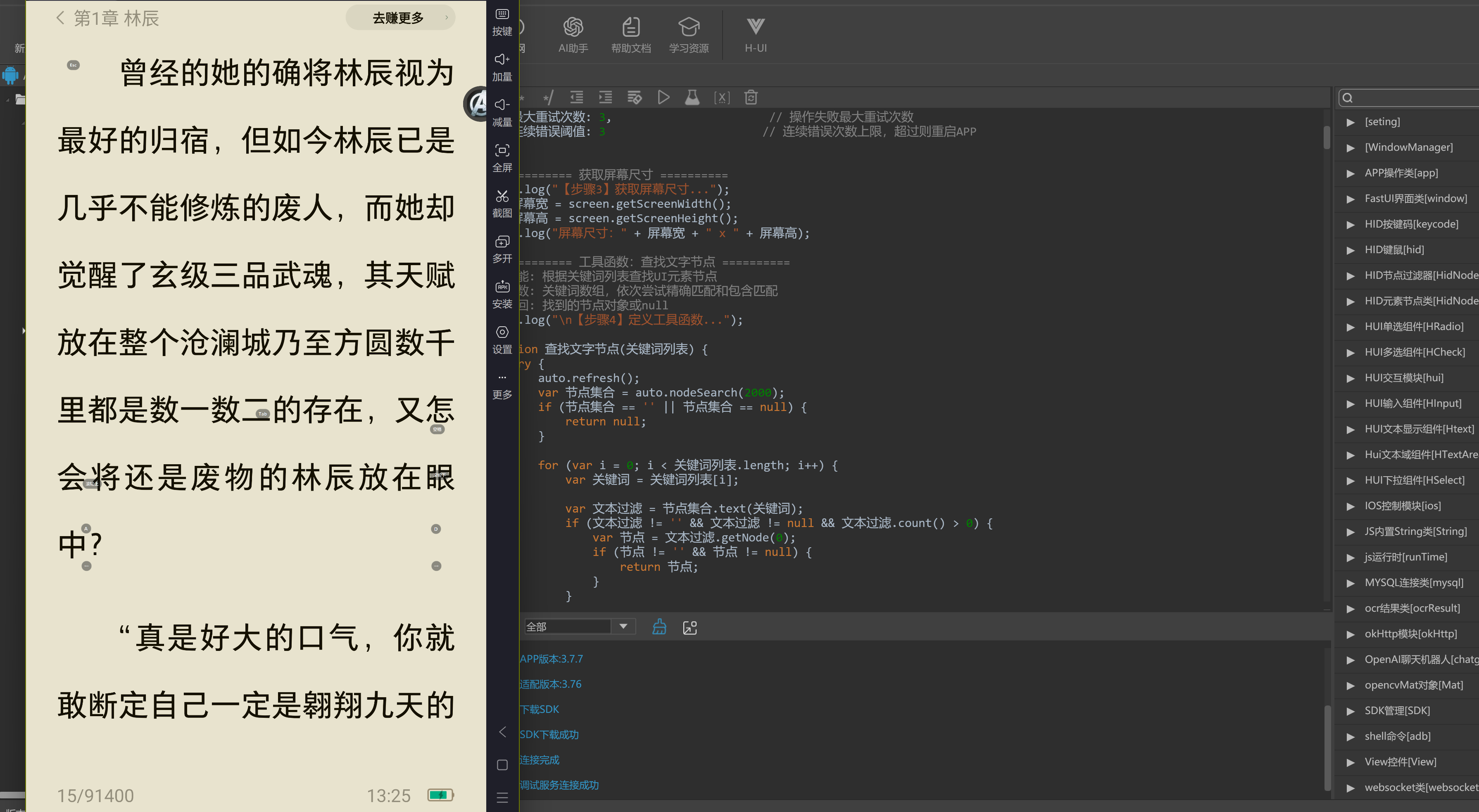Tap the emulator recent apps menu
The image size is (1479, 812).
click(502, 798)
